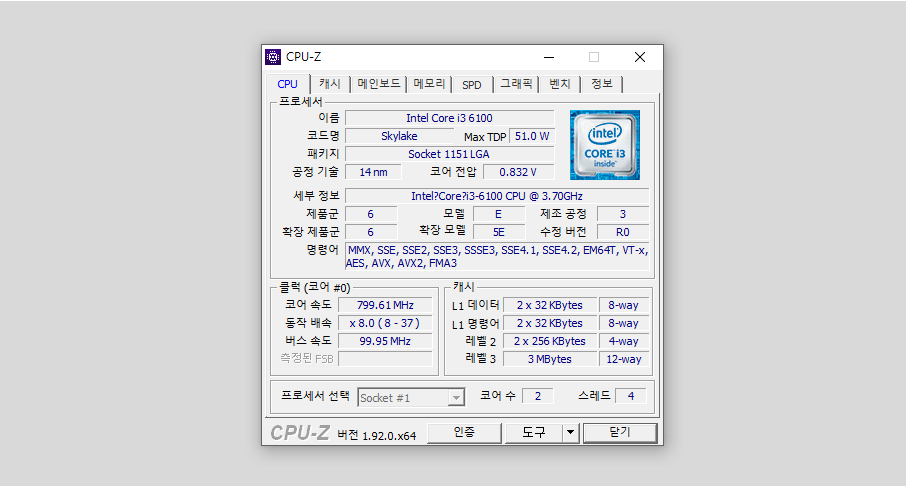Viewport: 907px width, 486px height.
Task: Click the 3 MBytes level 3 value
Action: point(550,359)
